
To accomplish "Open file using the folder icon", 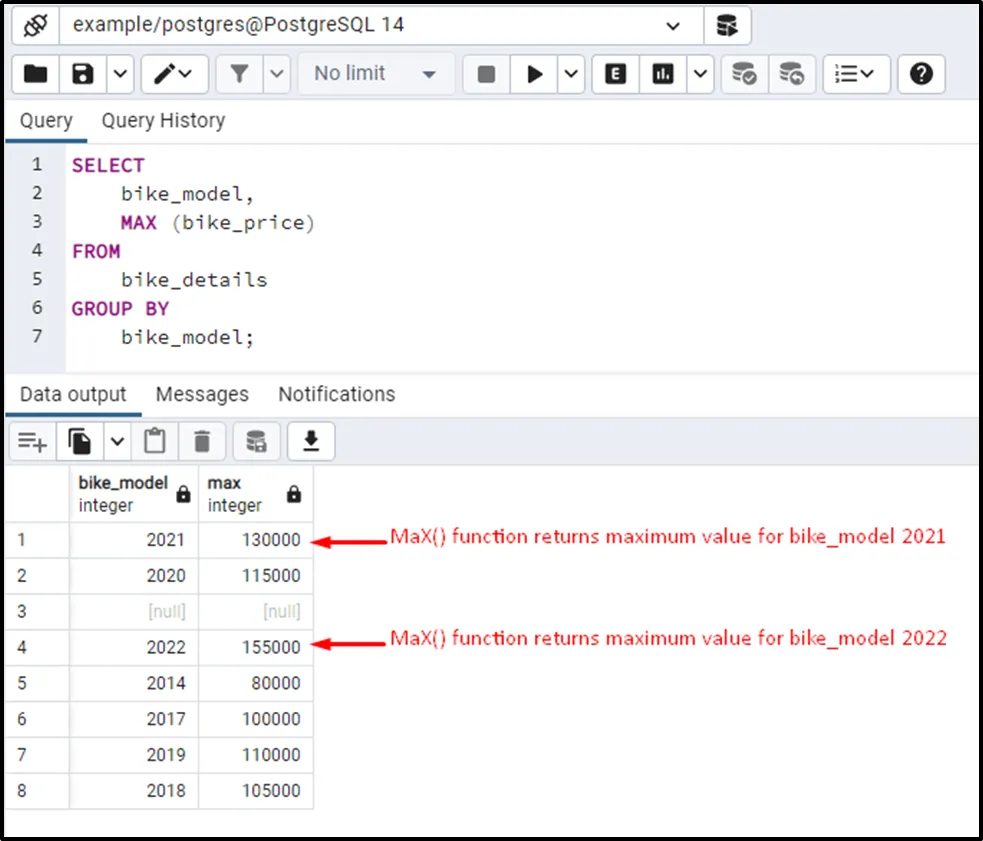I will point(36,74).
